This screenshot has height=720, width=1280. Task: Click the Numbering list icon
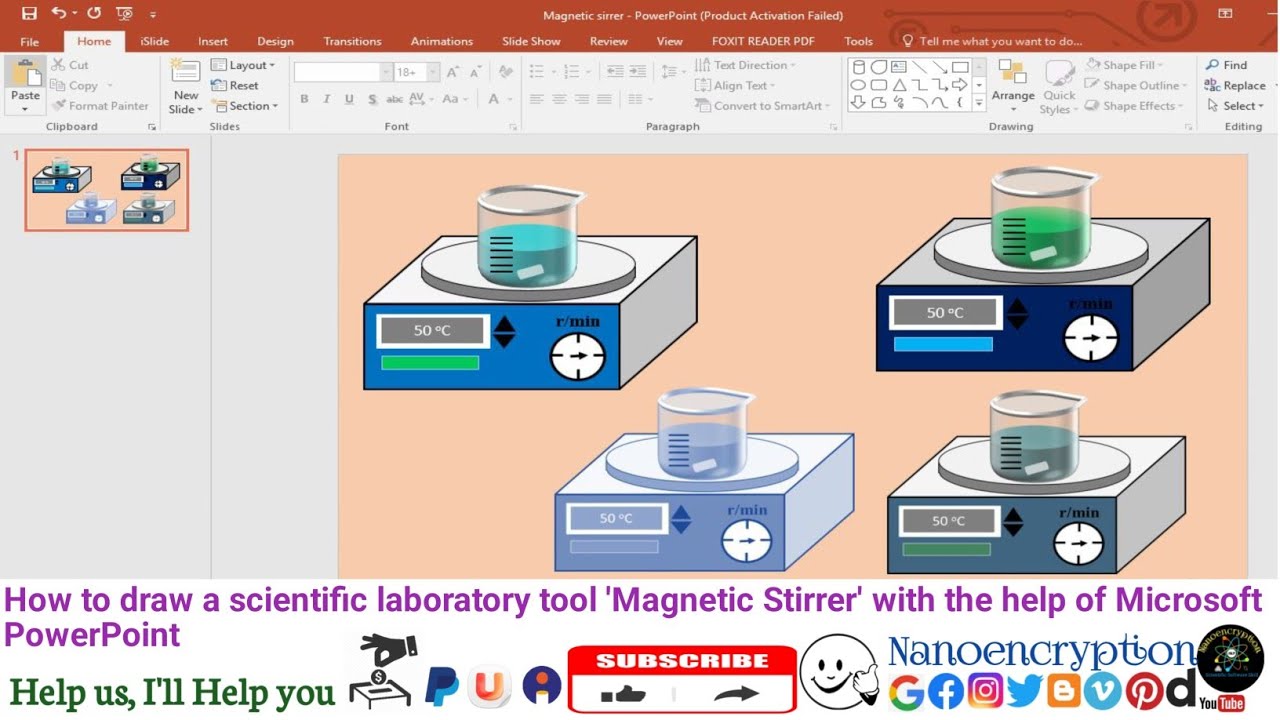pyautogui.click(x=574, y=72)
